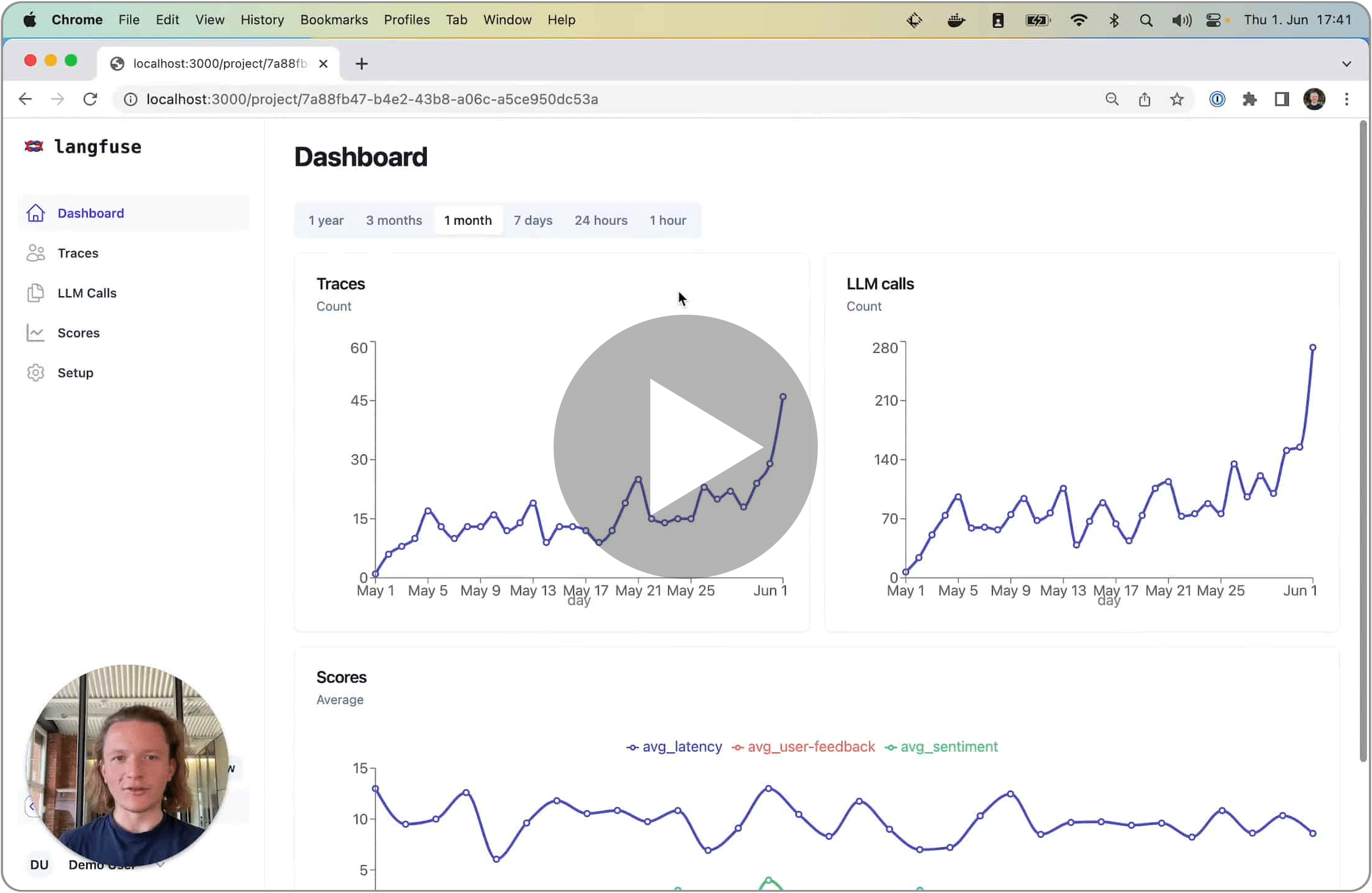The height and width of the screenshot is (893, 1372).
Task: Go back with the browser back arrow
Action: coord(25,99)
